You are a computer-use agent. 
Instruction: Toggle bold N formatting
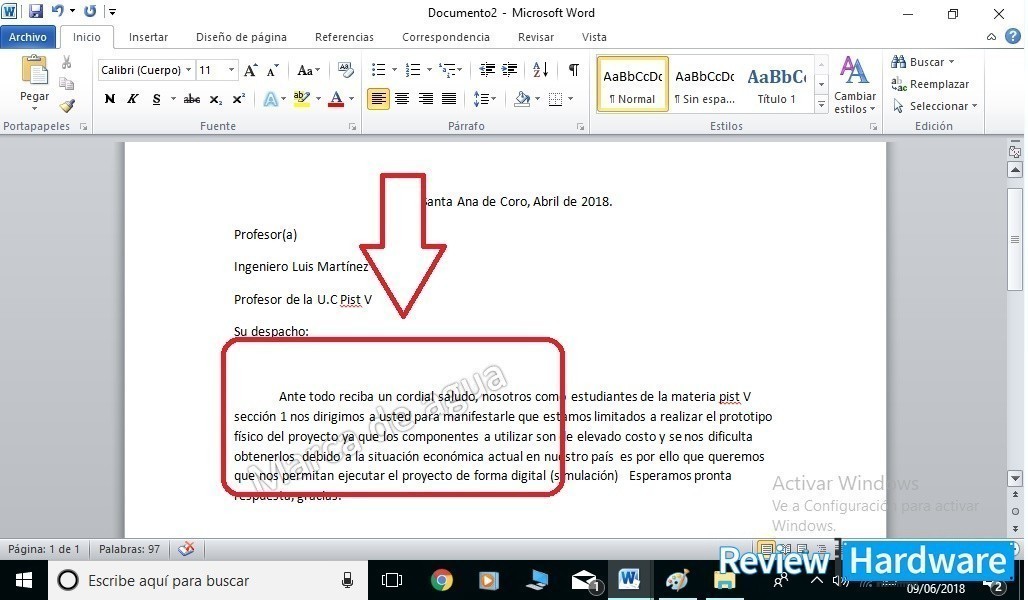[110, 99]
